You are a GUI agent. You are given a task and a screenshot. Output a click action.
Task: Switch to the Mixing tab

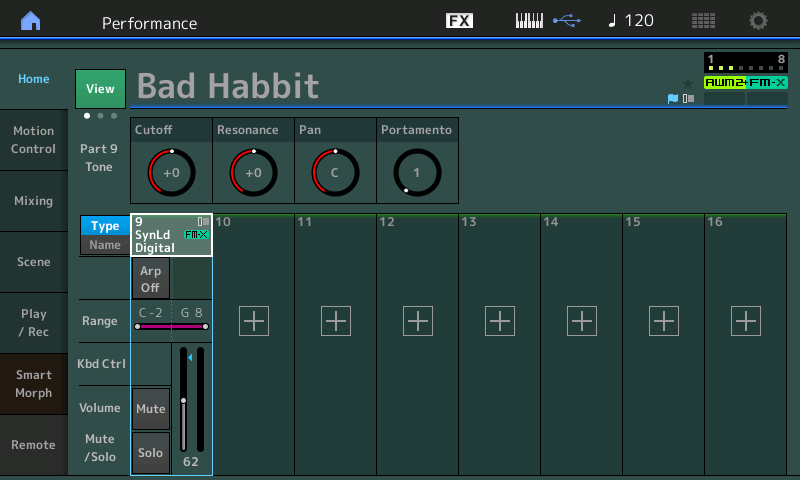tap(34, 201)
